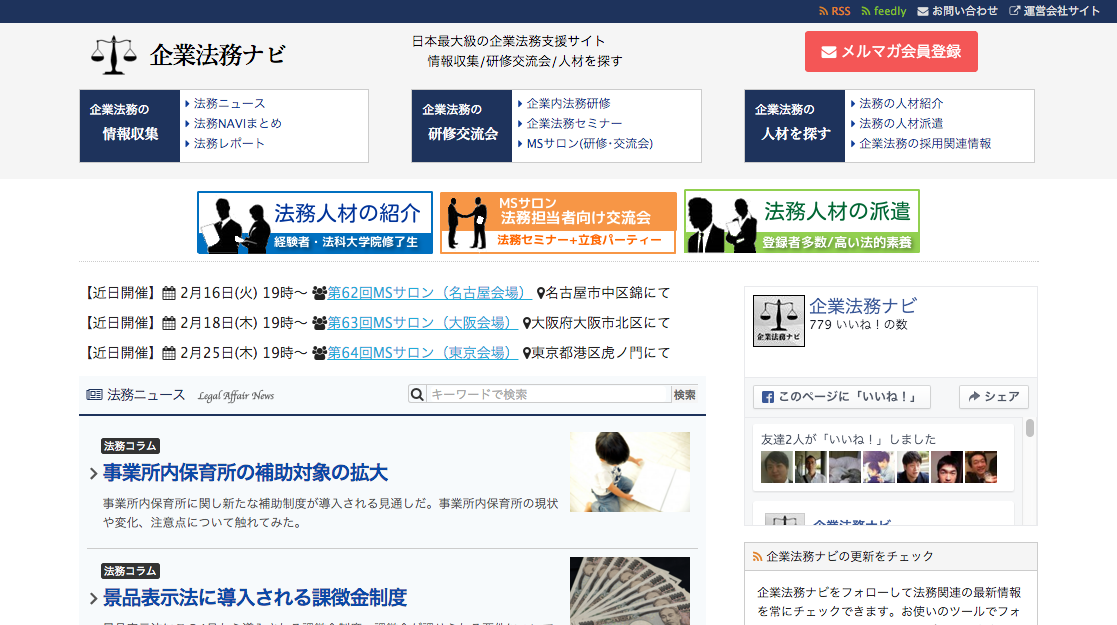Viewport: 1117px width, 625px height.
Task: Click the Facebook widget vertical scrollbar
Action: (x=1030, y=428)
